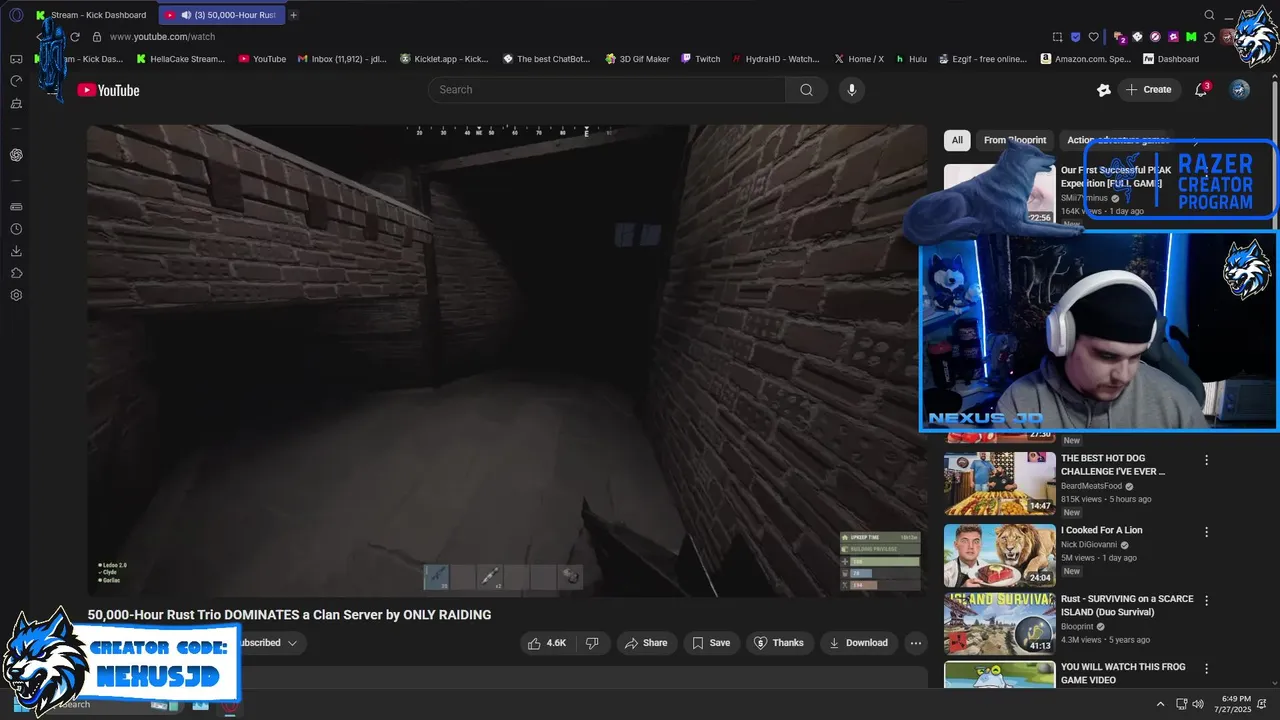Open the Dashboard bookmark
Image resolution: width=1280 pixels, height=720 pixels.
[x=1171, y=59]
